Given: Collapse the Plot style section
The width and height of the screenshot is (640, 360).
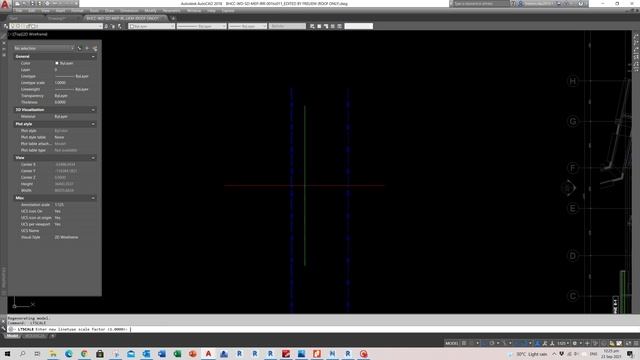Looking at the screenshot, I should (93, 124).
